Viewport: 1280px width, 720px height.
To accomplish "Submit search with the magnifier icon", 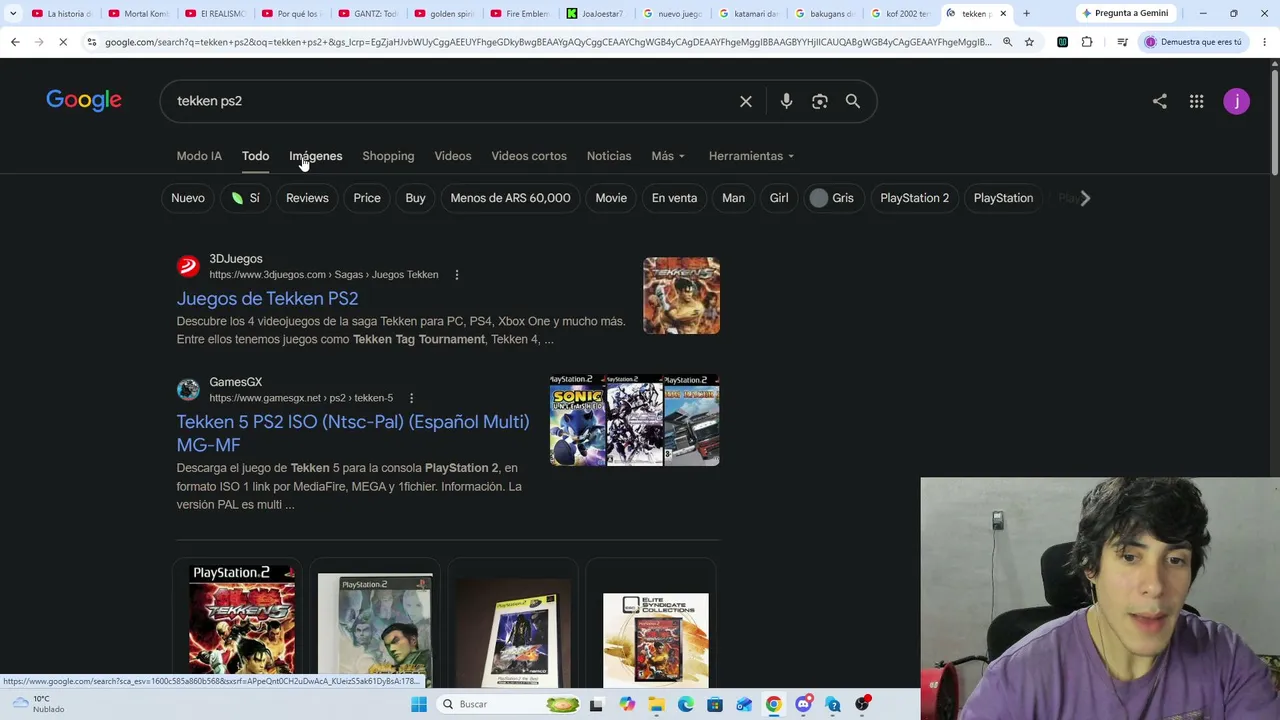I will (853, 101).
